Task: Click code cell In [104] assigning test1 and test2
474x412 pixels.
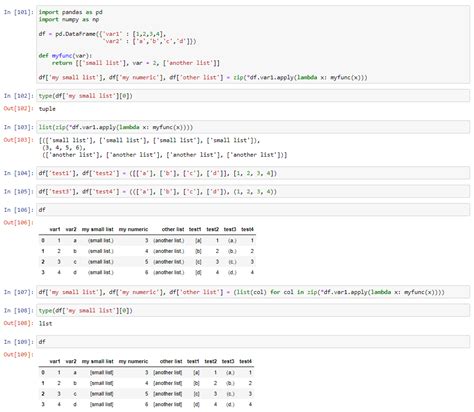Action: pyautogui.click(x=253, y=173)
